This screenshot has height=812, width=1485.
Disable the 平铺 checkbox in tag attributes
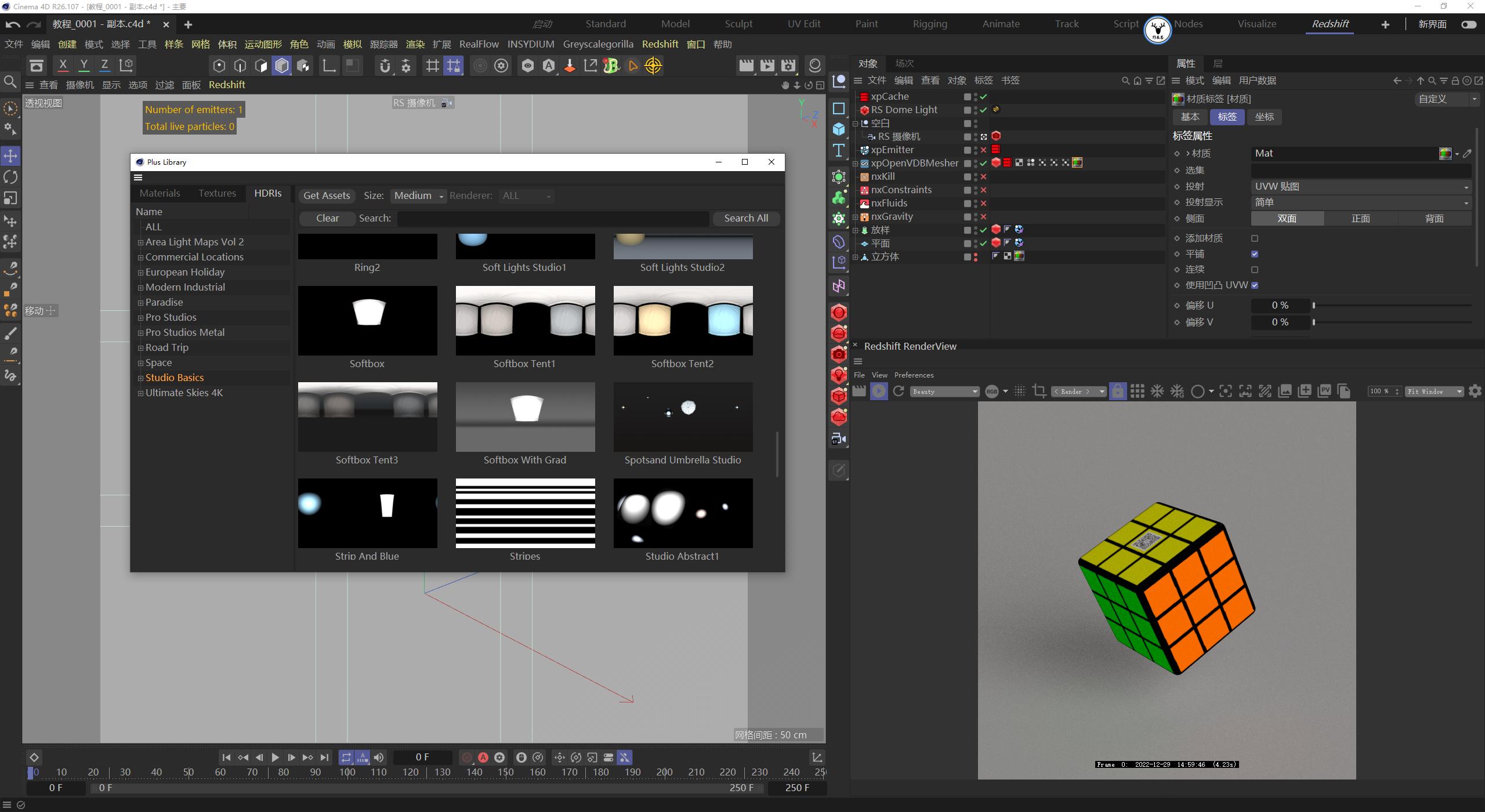click(x=1255, y=254)
